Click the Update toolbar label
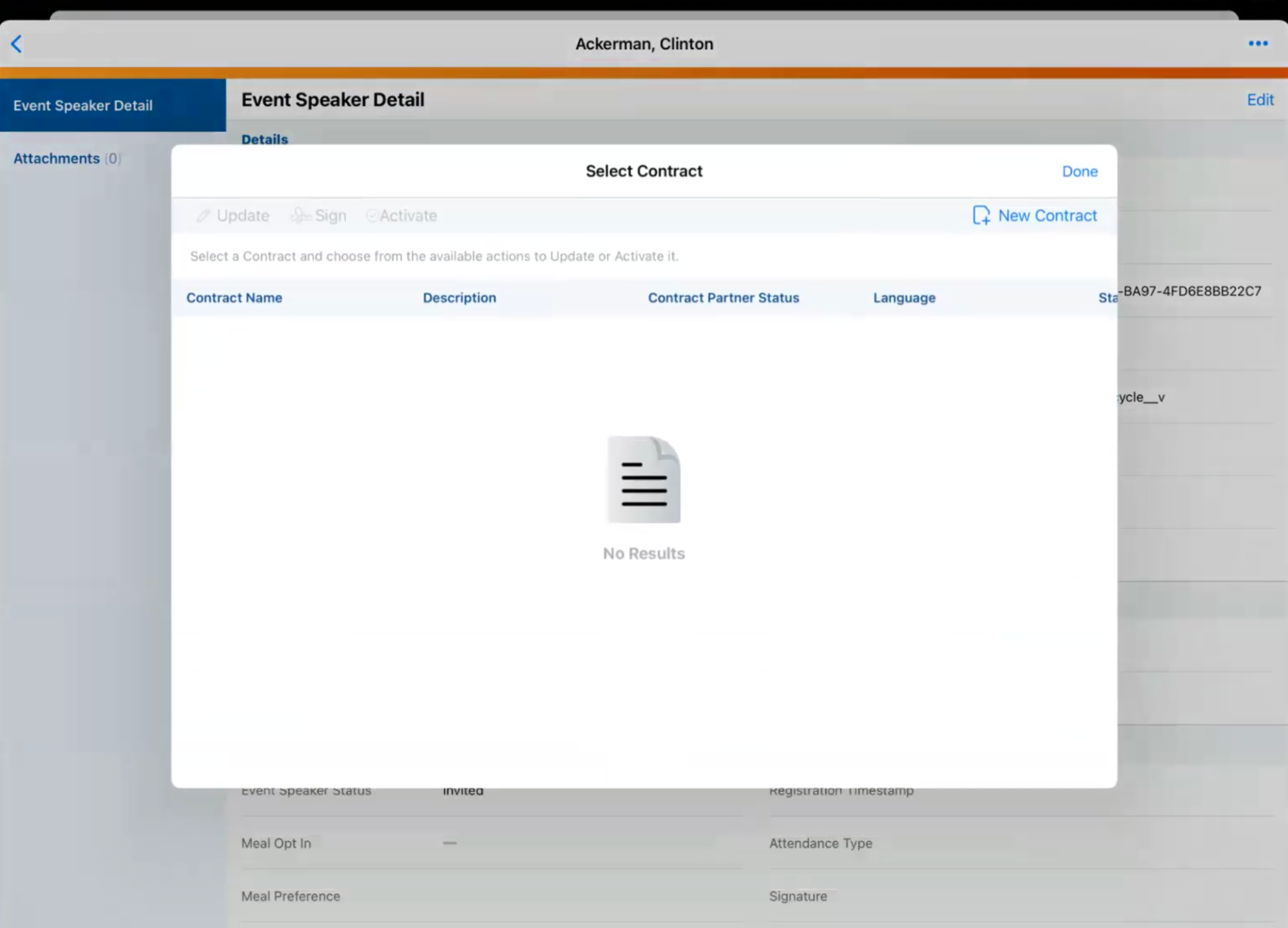This screenshot has width=1288, height=928. click(243, 216)
